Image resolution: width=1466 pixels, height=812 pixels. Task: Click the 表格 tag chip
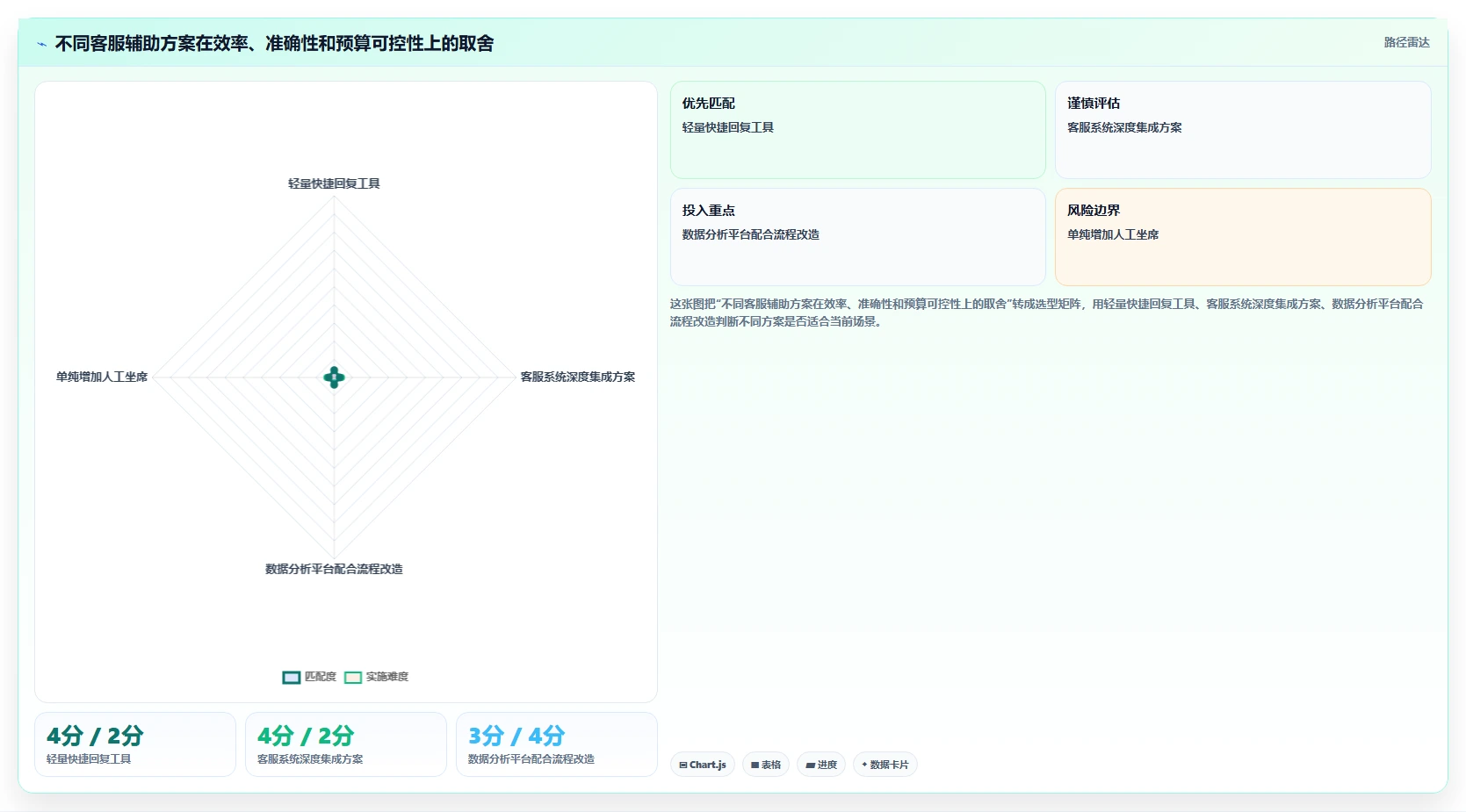pyautogui.click(x=766, y=765)
